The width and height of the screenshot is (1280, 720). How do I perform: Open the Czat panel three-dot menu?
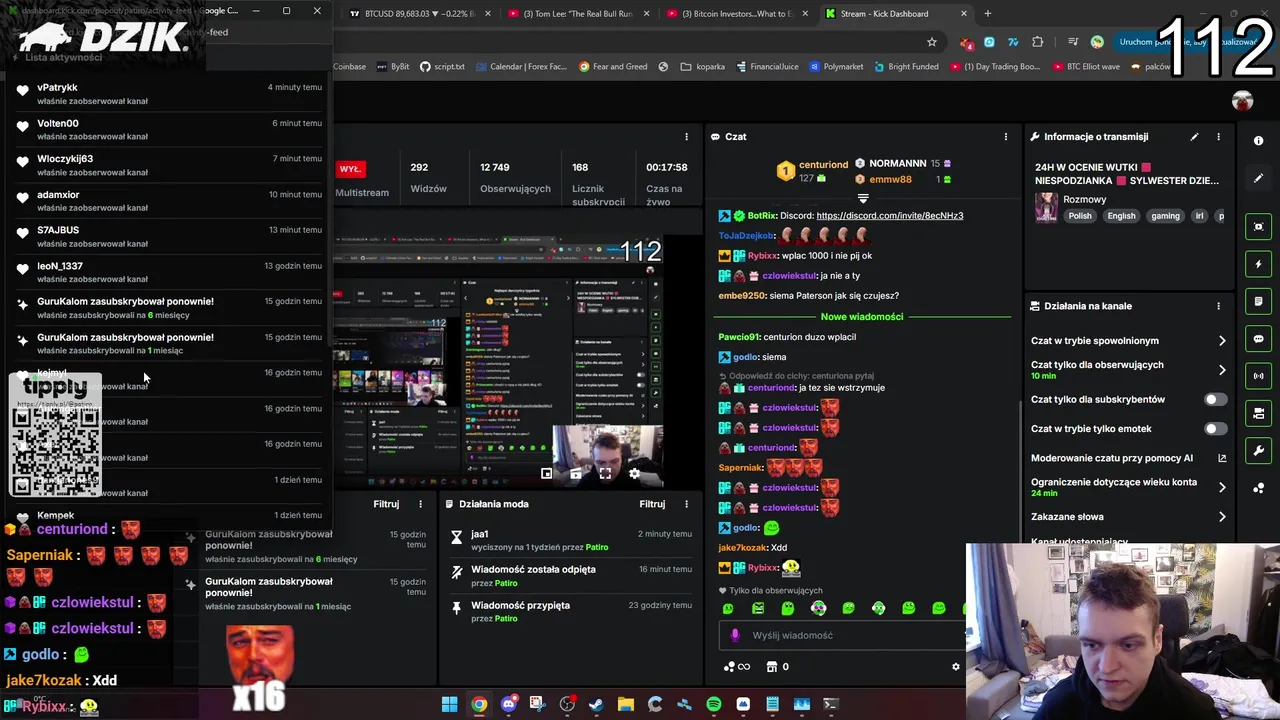click(x=1005, y=137)
